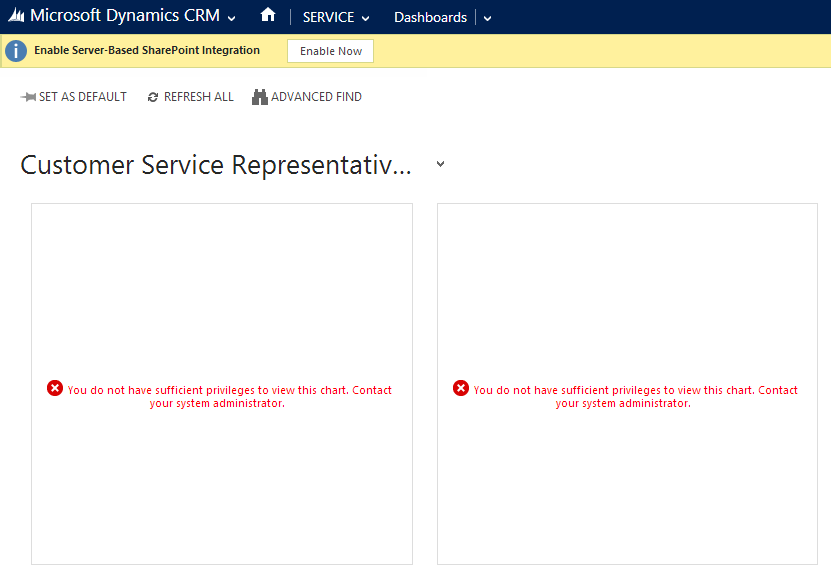The image size is (831, 567).
Task: Click the red error icon in right chart
Action: pyautogui.click(x=461, y=388)
